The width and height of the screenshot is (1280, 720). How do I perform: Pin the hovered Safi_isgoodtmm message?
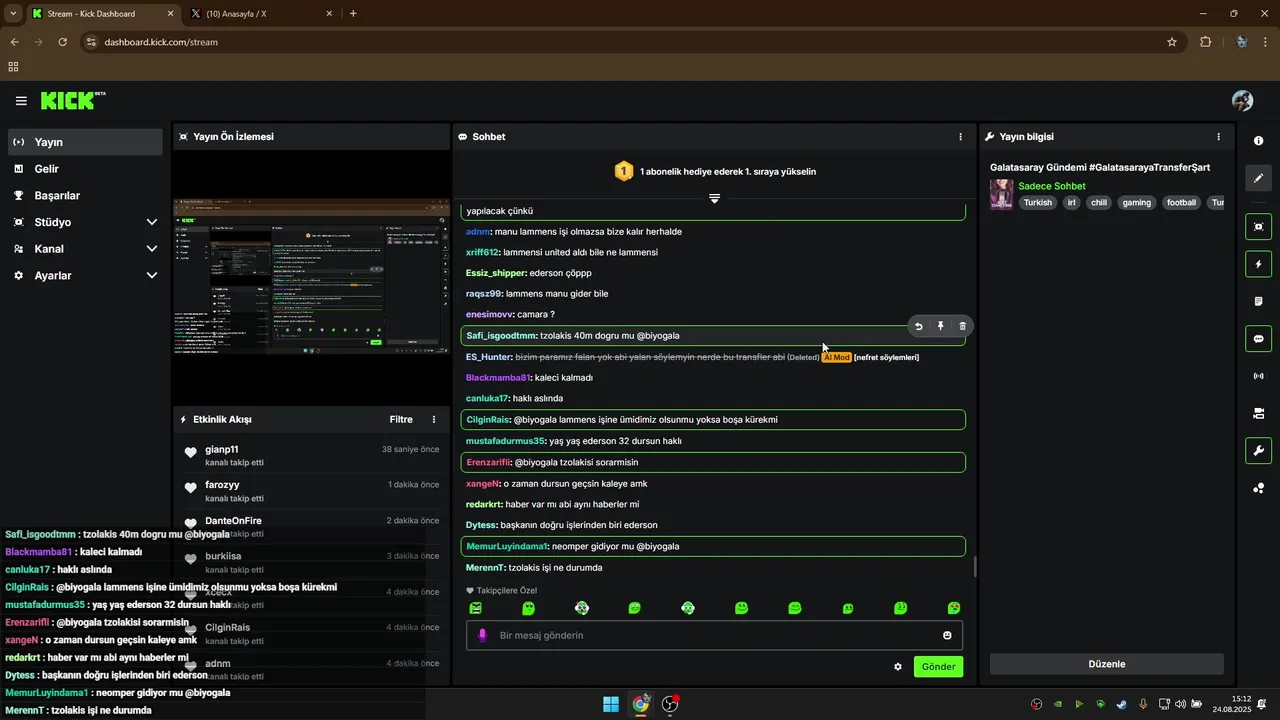click(941, 326)
